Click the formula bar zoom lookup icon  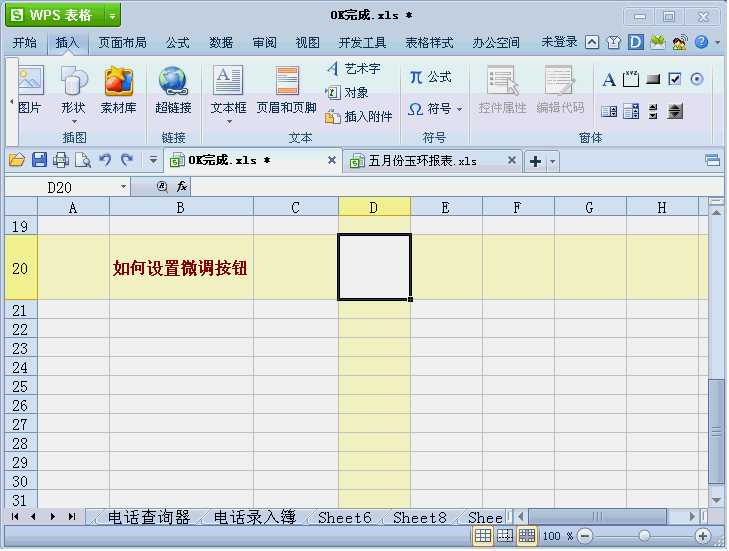tap(162, 187)
